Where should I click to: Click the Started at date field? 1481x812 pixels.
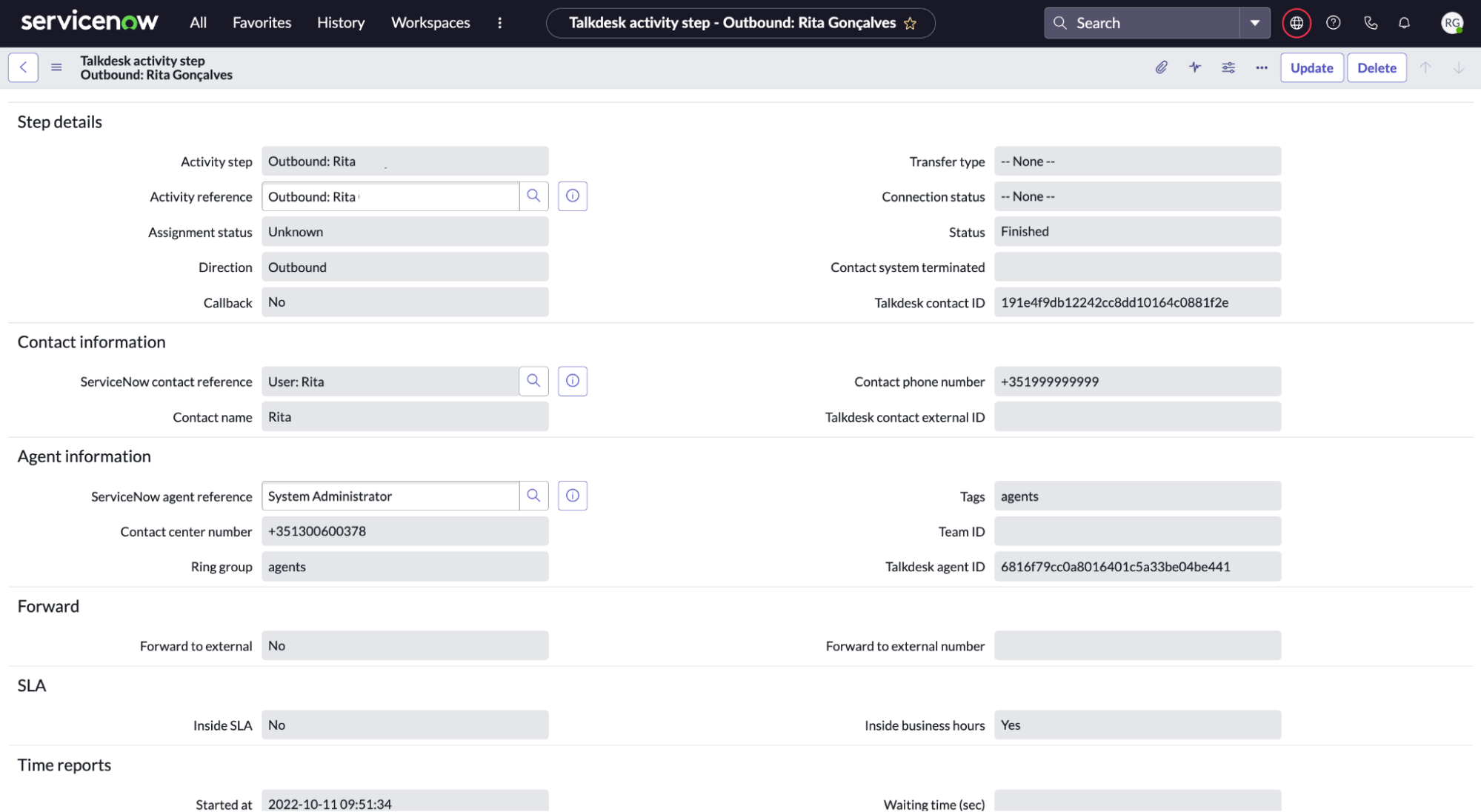pyautogui.click(x=405, y=802)
